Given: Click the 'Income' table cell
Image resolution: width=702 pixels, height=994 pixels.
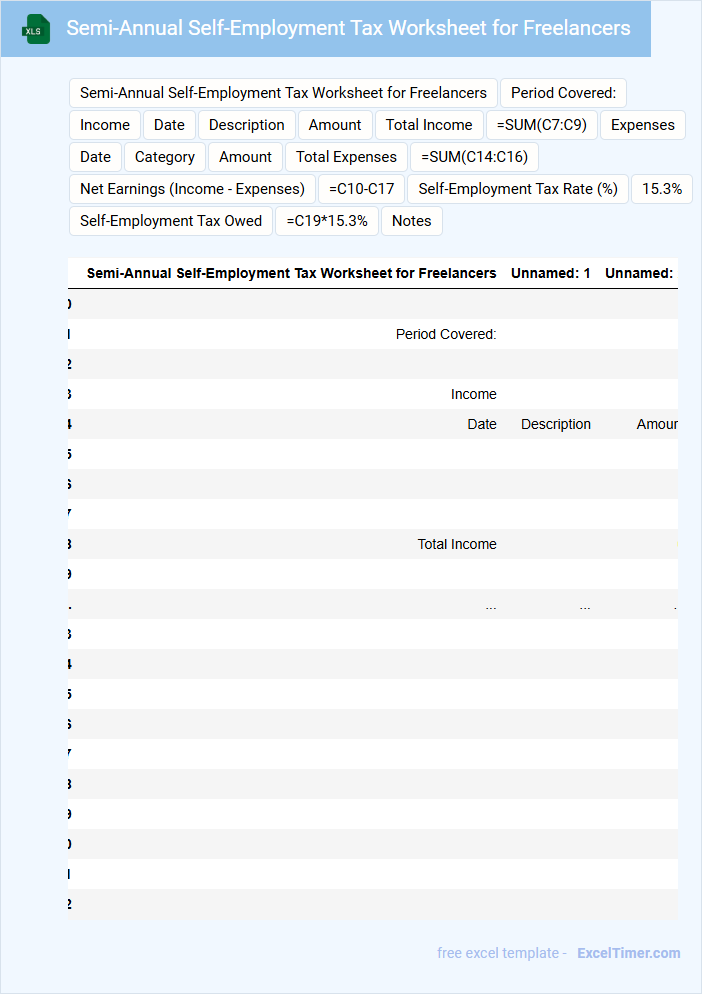Looking at the screenshot, I should coord(473,394).
